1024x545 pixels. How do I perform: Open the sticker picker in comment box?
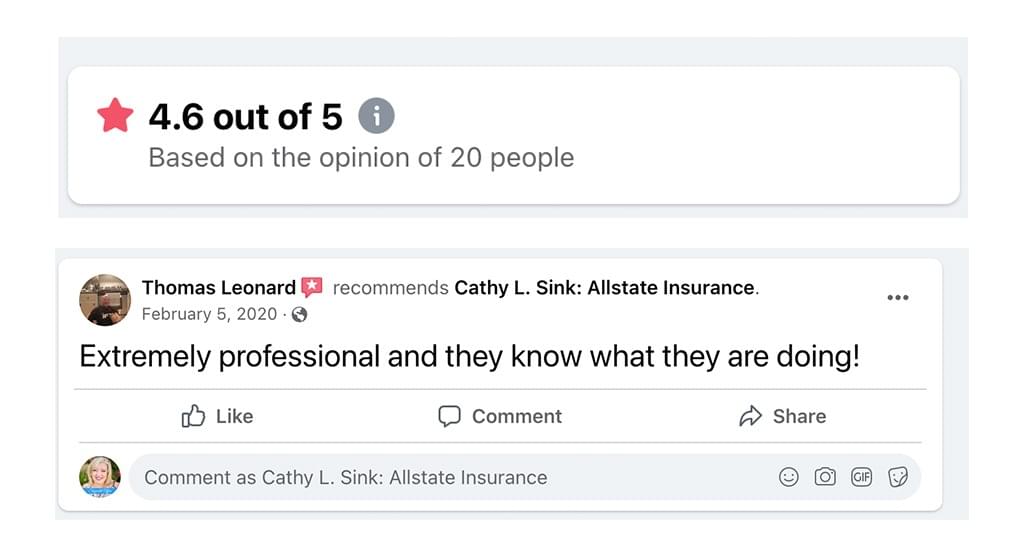(897, 477)
